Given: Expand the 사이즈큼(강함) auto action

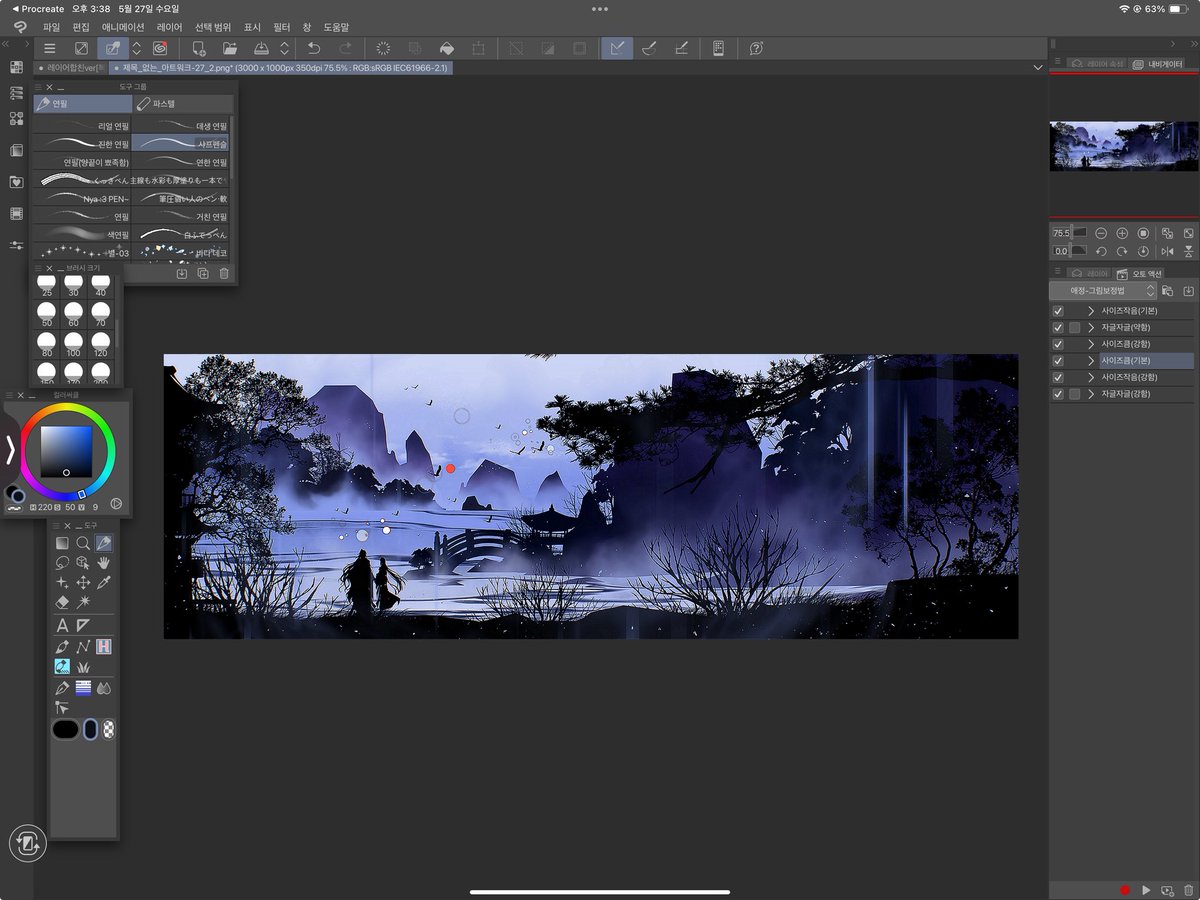Looking at the screenshot, I should (1092, 344).
